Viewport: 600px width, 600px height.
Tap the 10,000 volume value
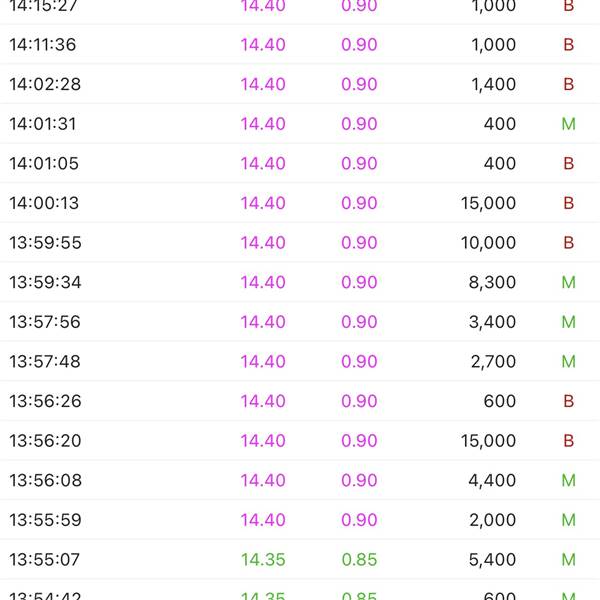(x=488, y=243)
